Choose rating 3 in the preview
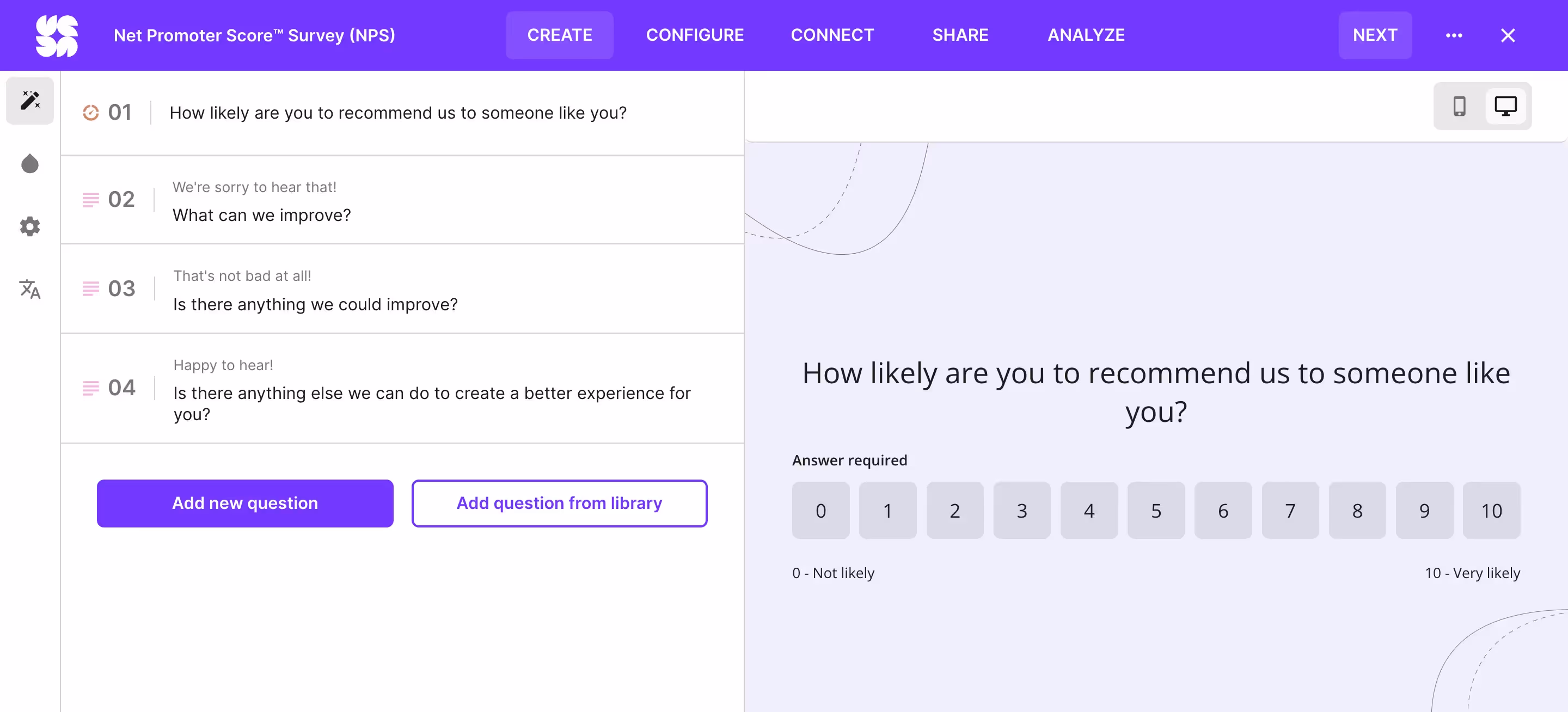The width and height of the screenshot is (1568, 712). coord(1021,510)
